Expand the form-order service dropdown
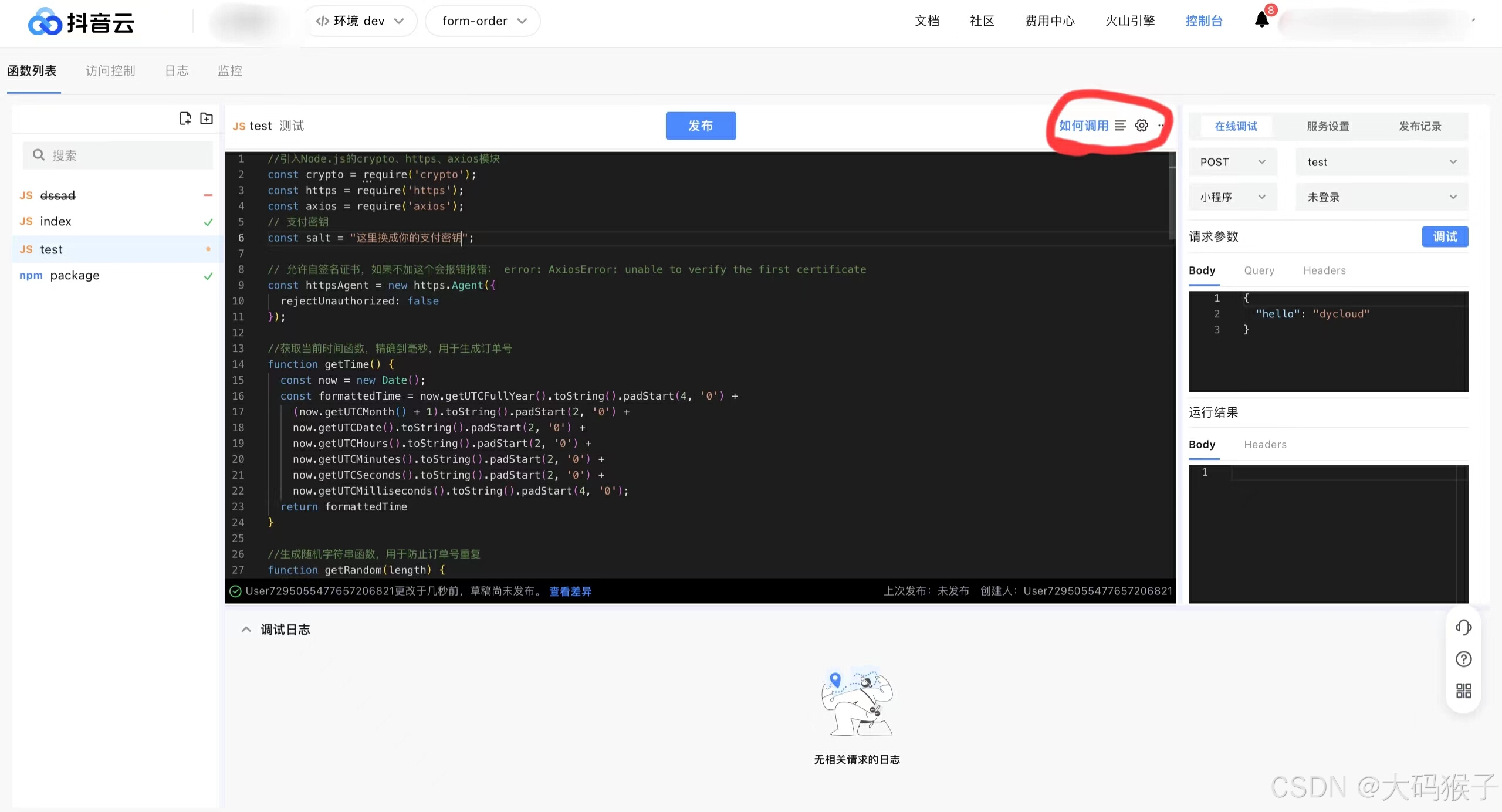This screenshot has height=812, width=1502. [x=482, y=21]
